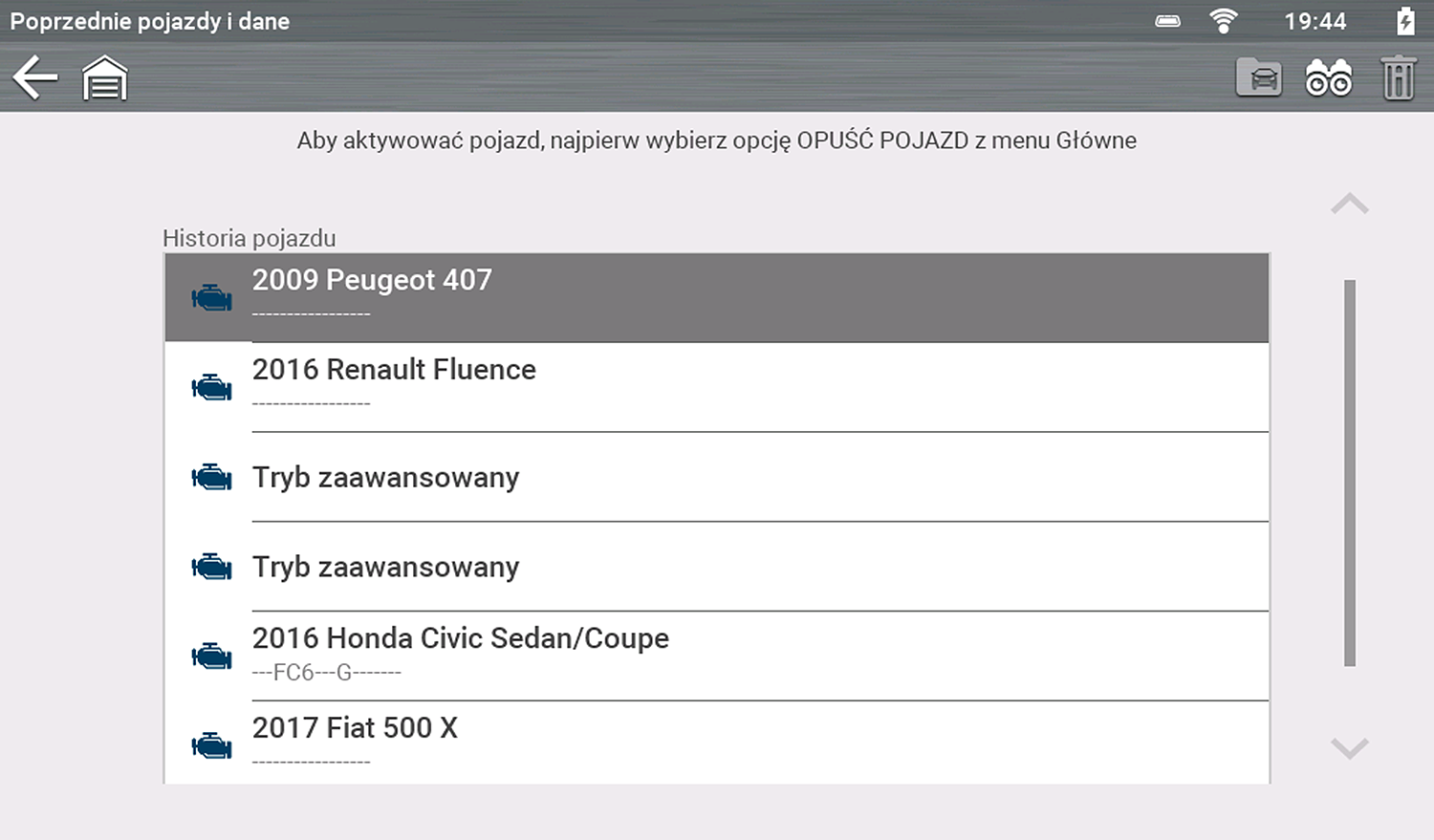Open the home garage icon
Image resolution: width=1434 pixels, height=840 pixels.
coord(104,78)
